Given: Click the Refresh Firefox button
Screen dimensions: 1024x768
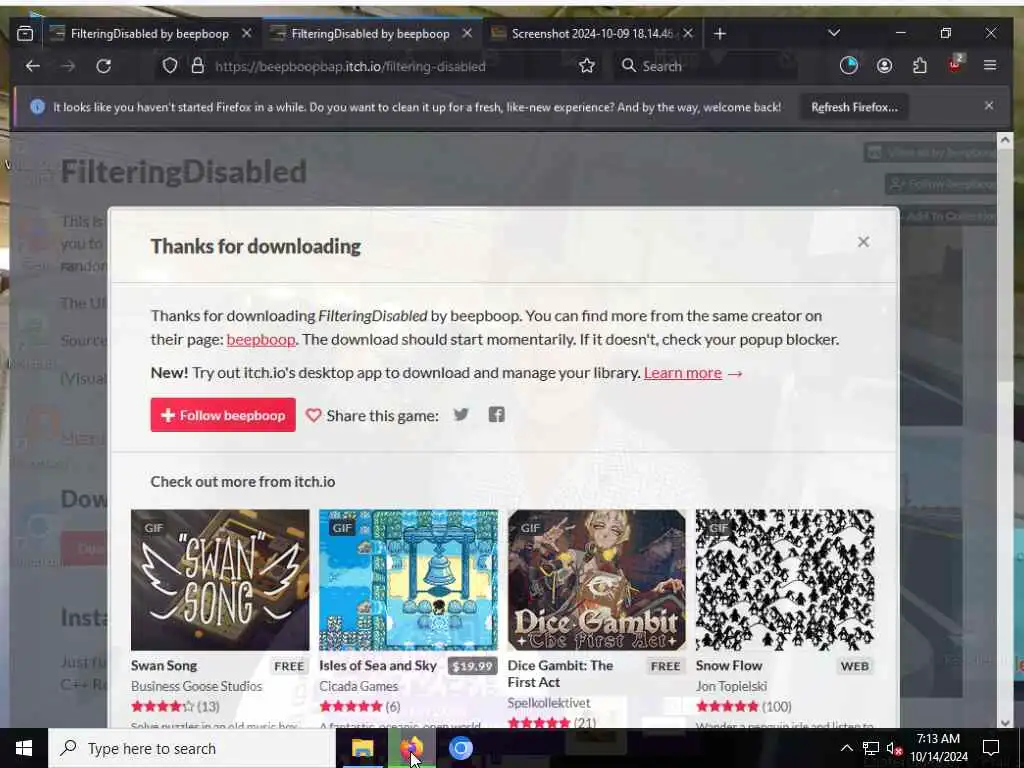Looking at the screenshot, I should [854, 107].
